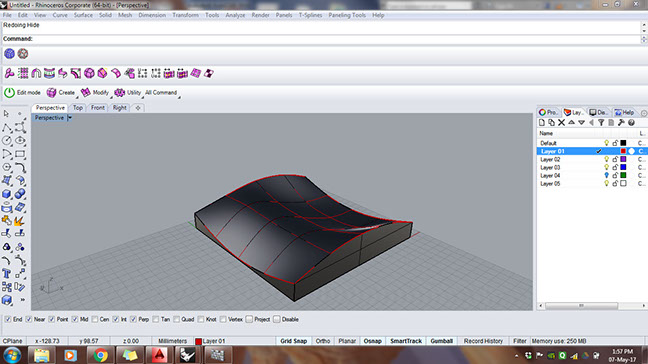Select the Text object tool
The width and height of the screenshot is (648, 364).
(7, 274)
